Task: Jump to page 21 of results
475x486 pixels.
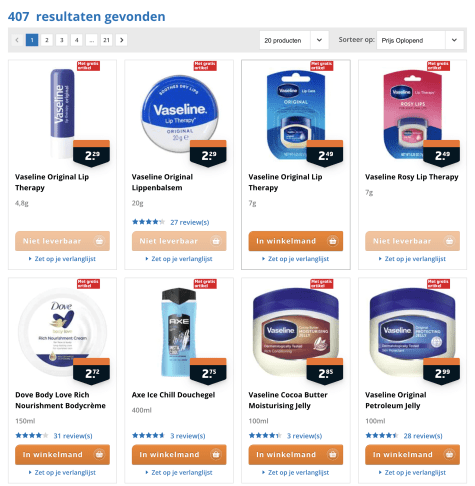Action: 106,40
